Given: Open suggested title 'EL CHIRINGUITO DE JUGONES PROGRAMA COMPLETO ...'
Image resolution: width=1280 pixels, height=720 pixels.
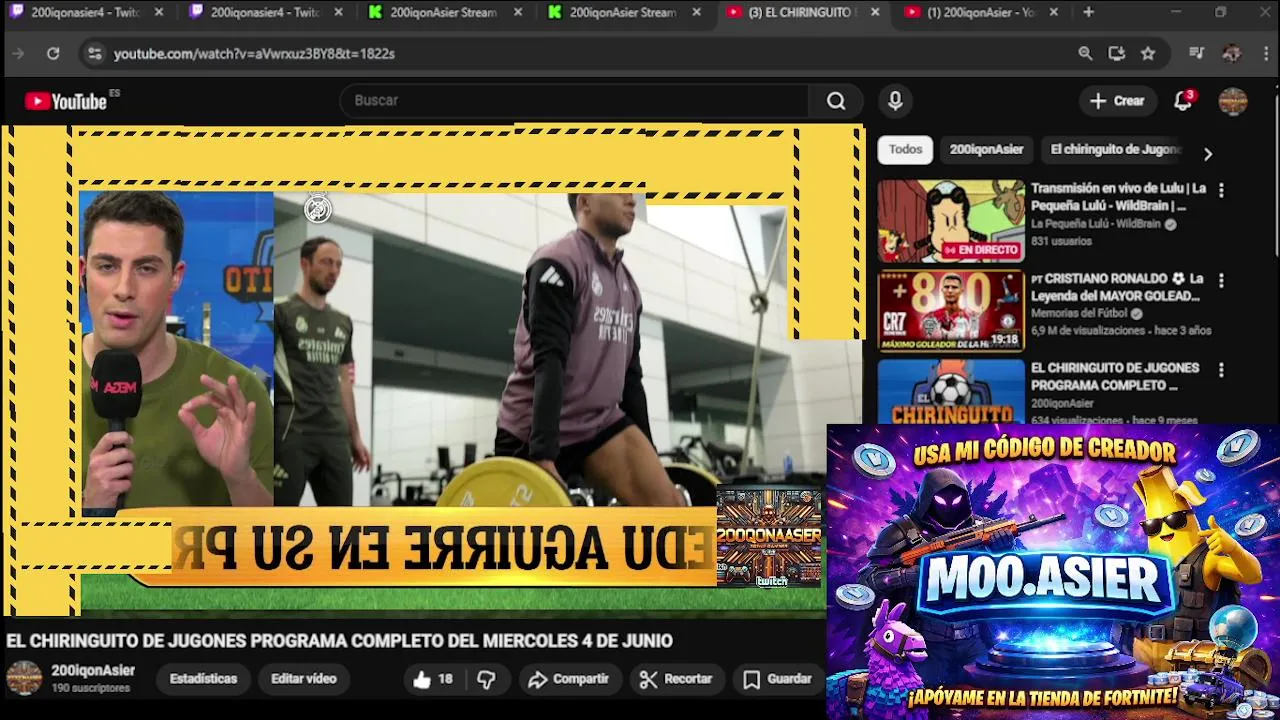Looking at the screenshot, I should click(1115, 377).
